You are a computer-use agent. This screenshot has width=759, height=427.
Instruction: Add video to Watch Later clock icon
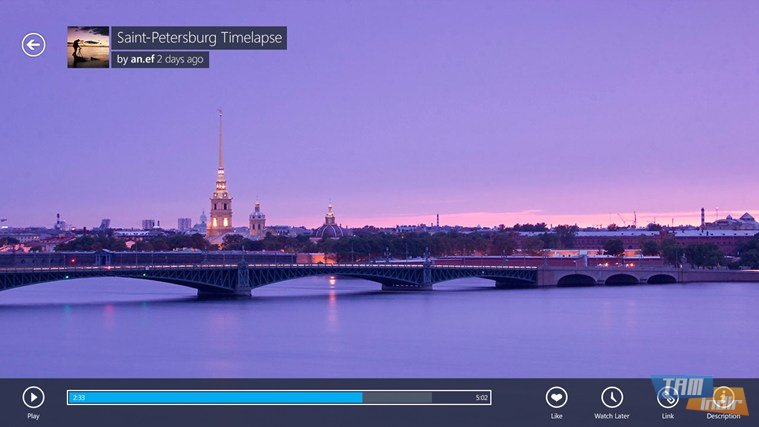click(612, 397)
